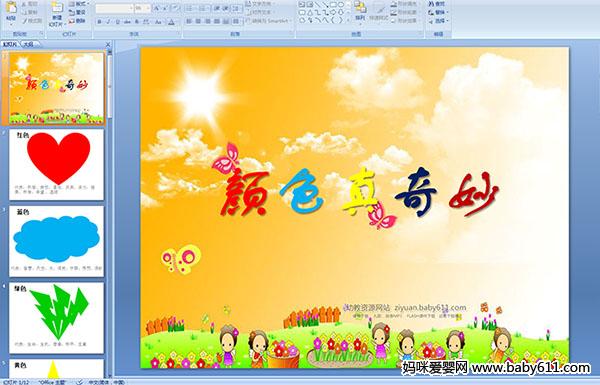Screen dimensions: 600x385
Task: Select the blue cloud slide thumbnail
Action: [56, 241]
